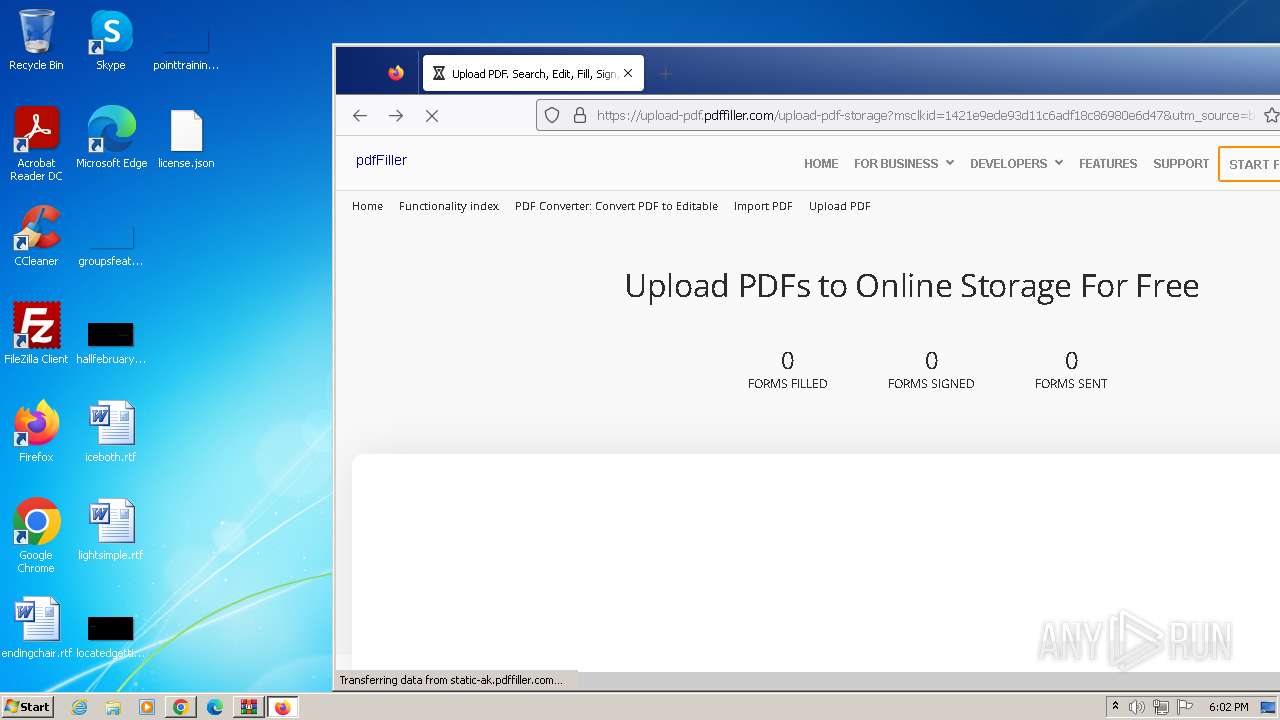Open the Microsoft Edge desktop shortcut
This screenshot has width=1280, height=720.
coord(111,138)
